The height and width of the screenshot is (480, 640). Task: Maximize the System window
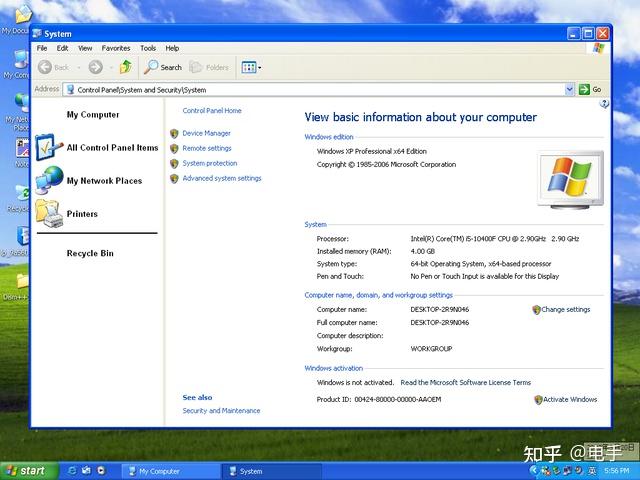pyautogui.click(x=588, y=33)
